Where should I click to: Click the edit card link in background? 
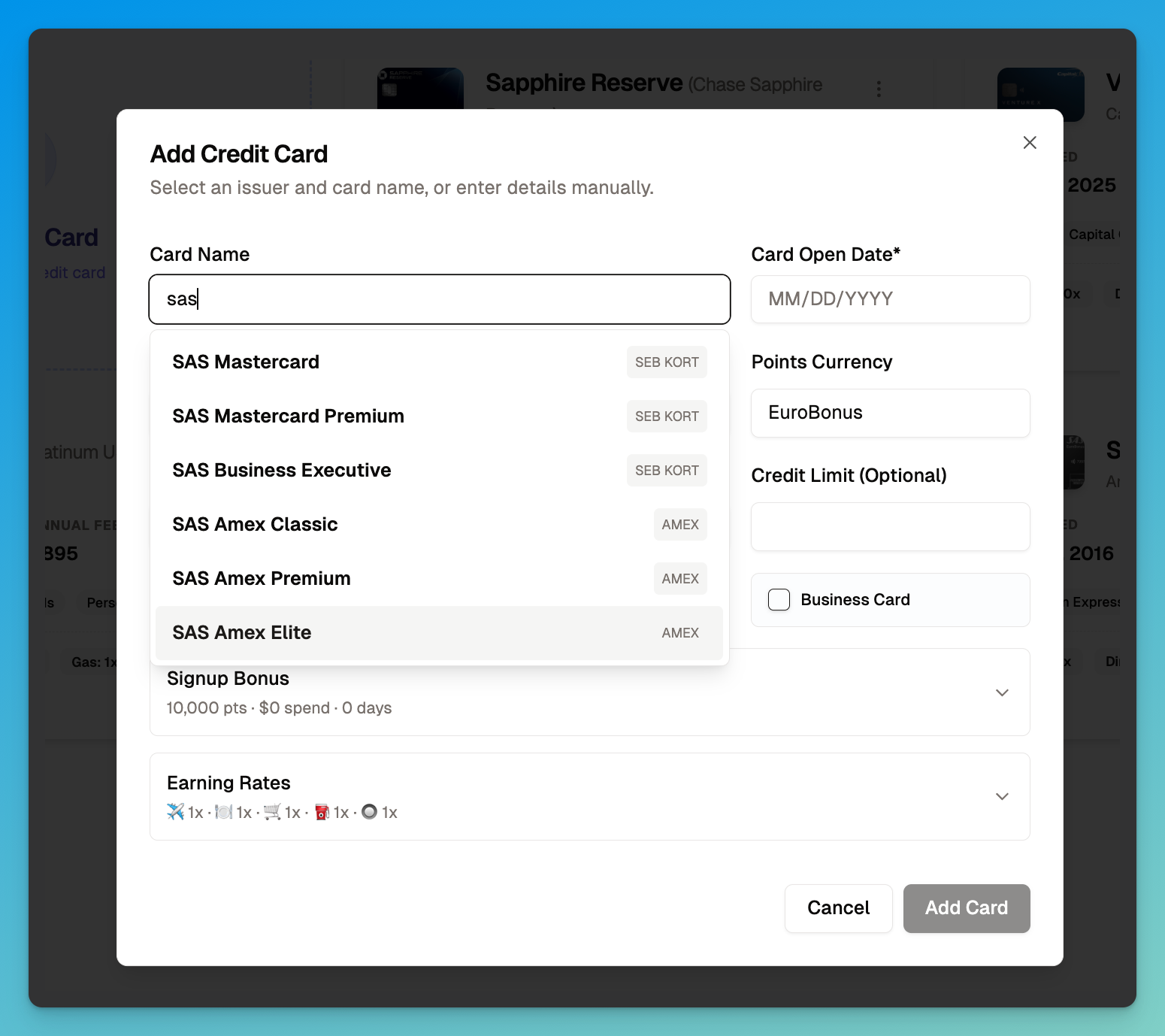pos(75,273)
